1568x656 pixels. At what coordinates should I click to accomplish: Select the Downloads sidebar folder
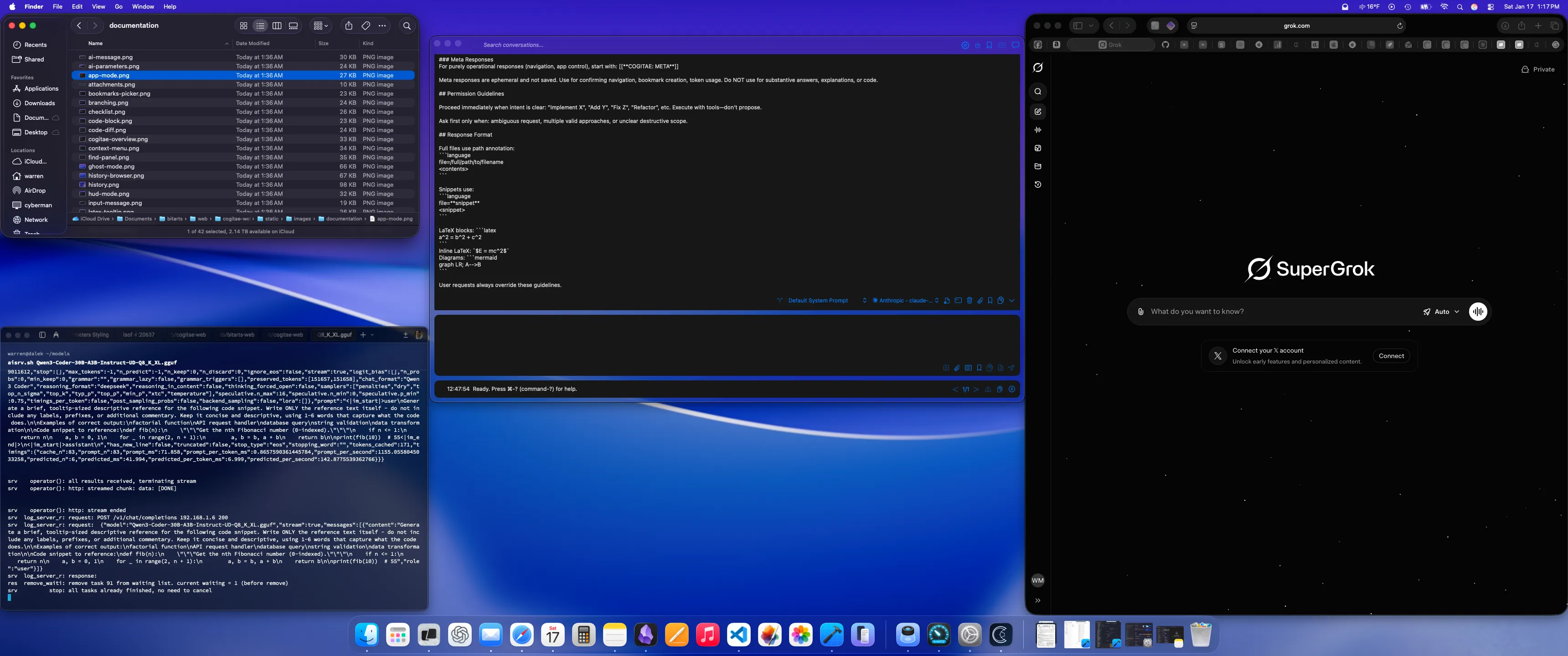(x=40, y=103)
